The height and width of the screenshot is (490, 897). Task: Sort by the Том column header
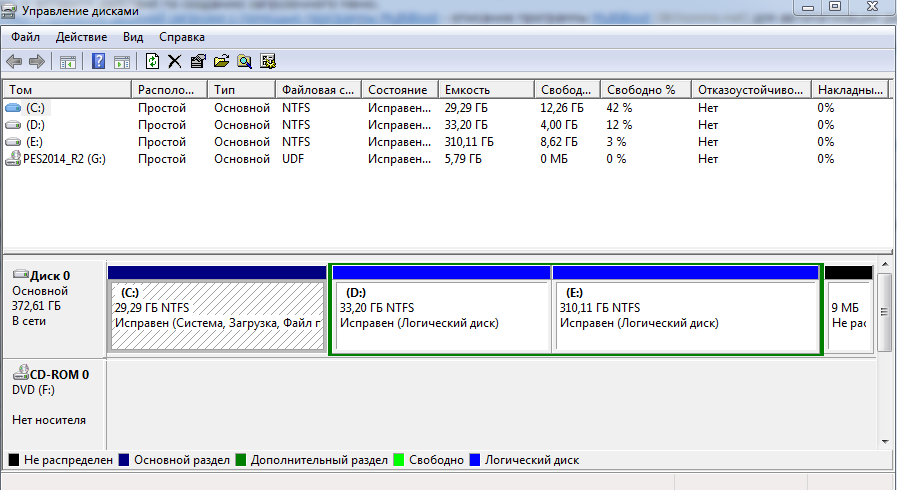point(68,90)
